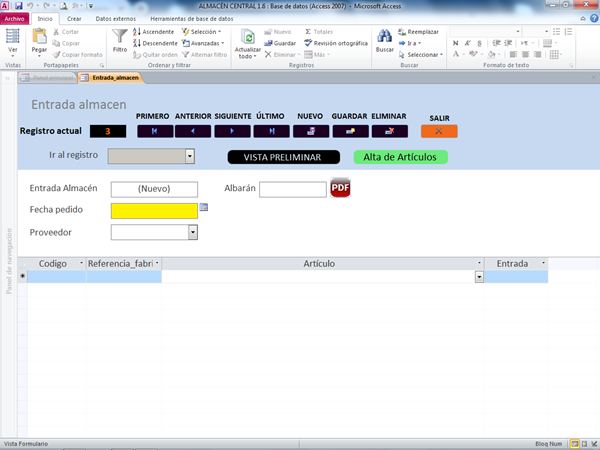This screenshot has height=450, width=600.
Task: Create a new record with NUEVO button
Action: 311,131
